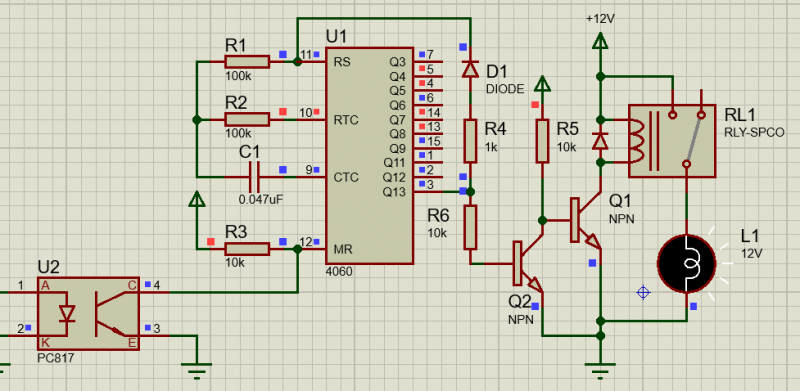Screen dimensions: 800x391
Task: Click resistor R5 10k body
Action: (542, 141)
